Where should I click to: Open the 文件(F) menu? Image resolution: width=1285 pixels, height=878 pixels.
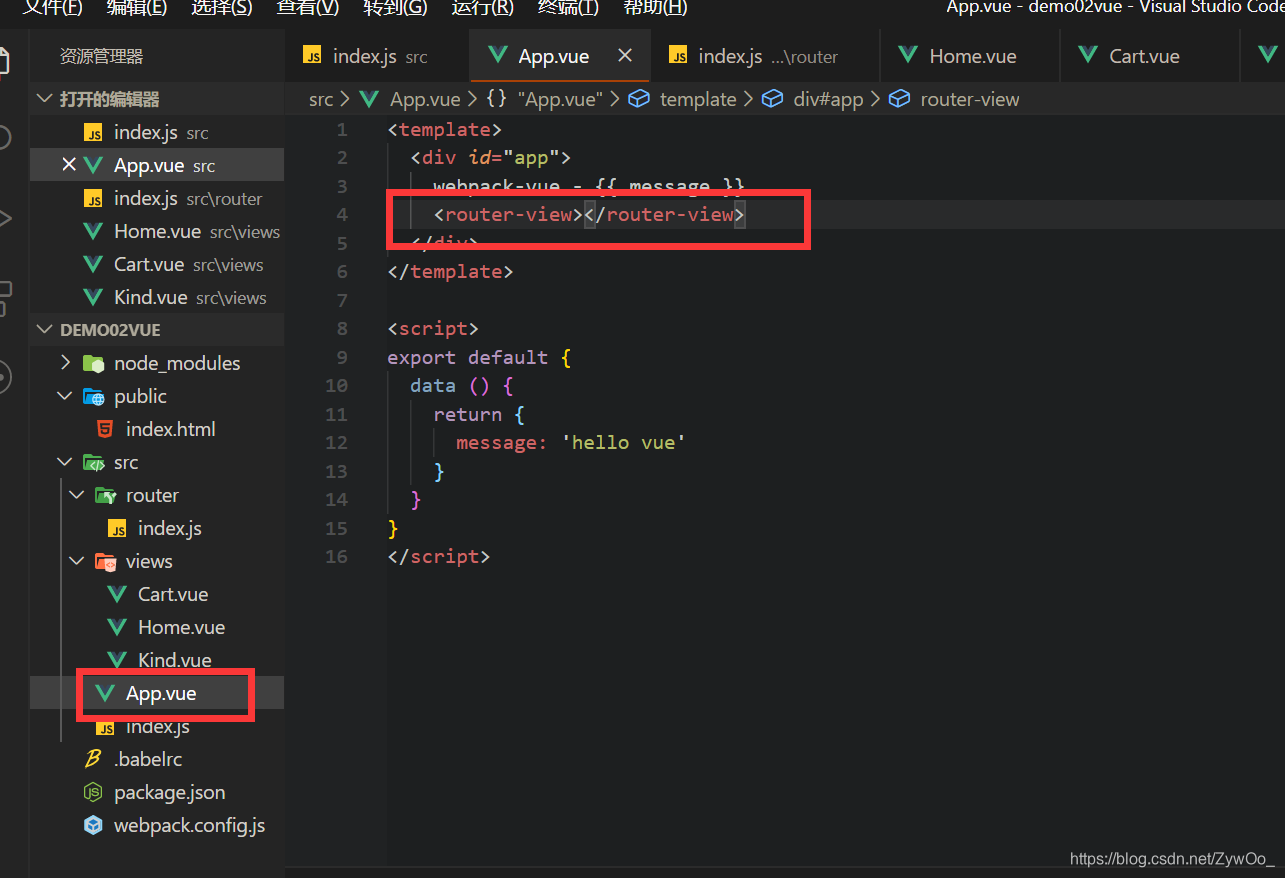[53, 8]
